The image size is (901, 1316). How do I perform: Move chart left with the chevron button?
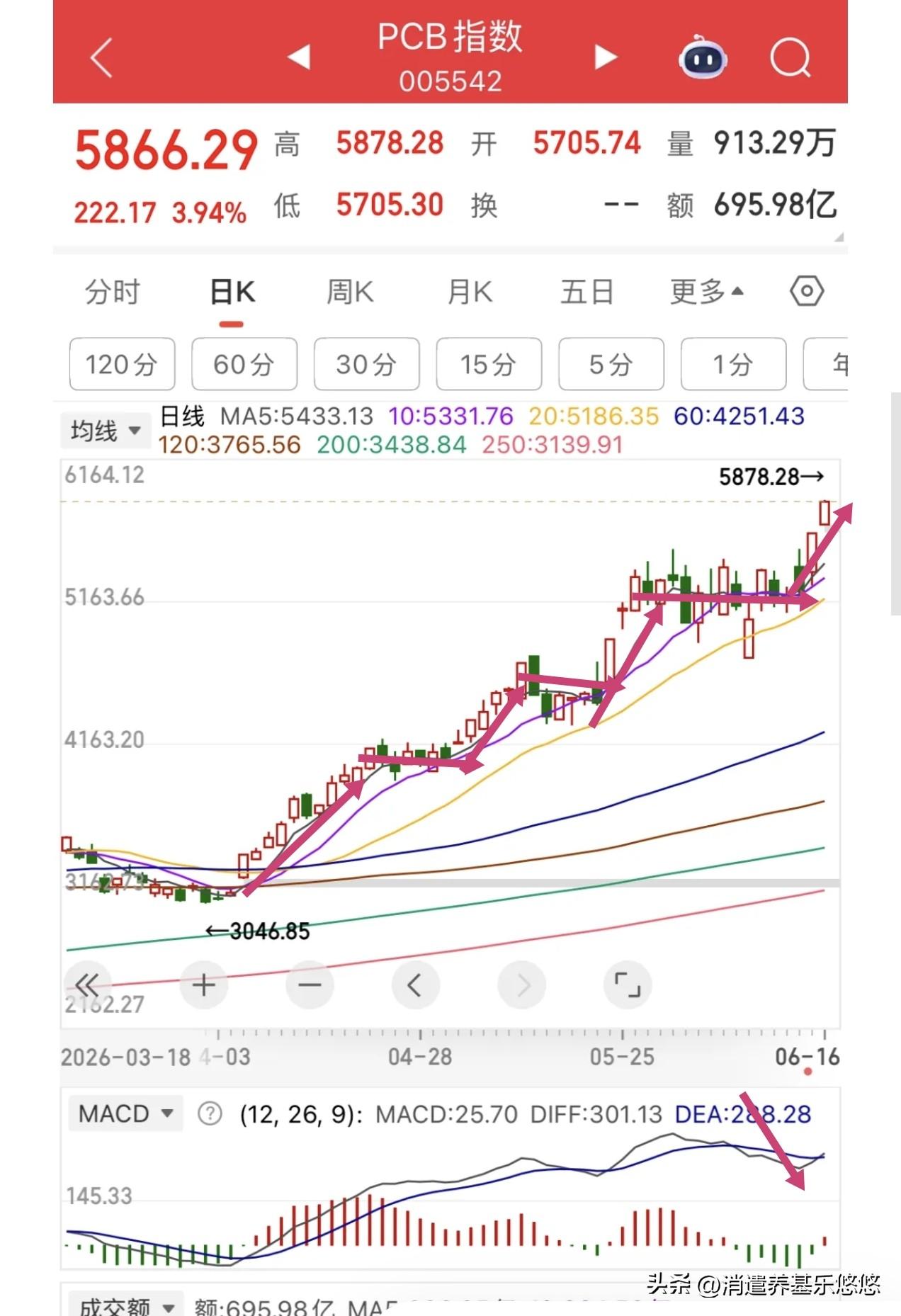point(415,985)
